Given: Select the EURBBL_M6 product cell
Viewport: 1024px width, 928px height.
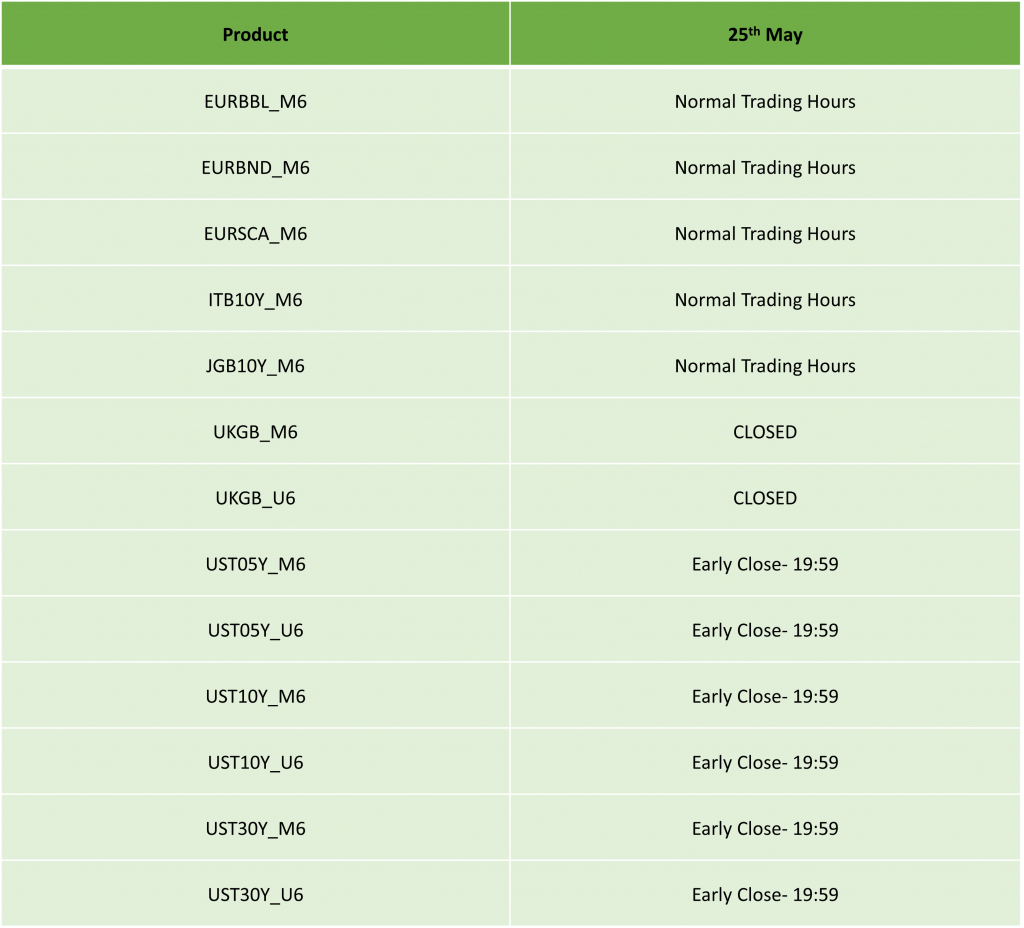Looking at the screenshot, I should point(255,101).
